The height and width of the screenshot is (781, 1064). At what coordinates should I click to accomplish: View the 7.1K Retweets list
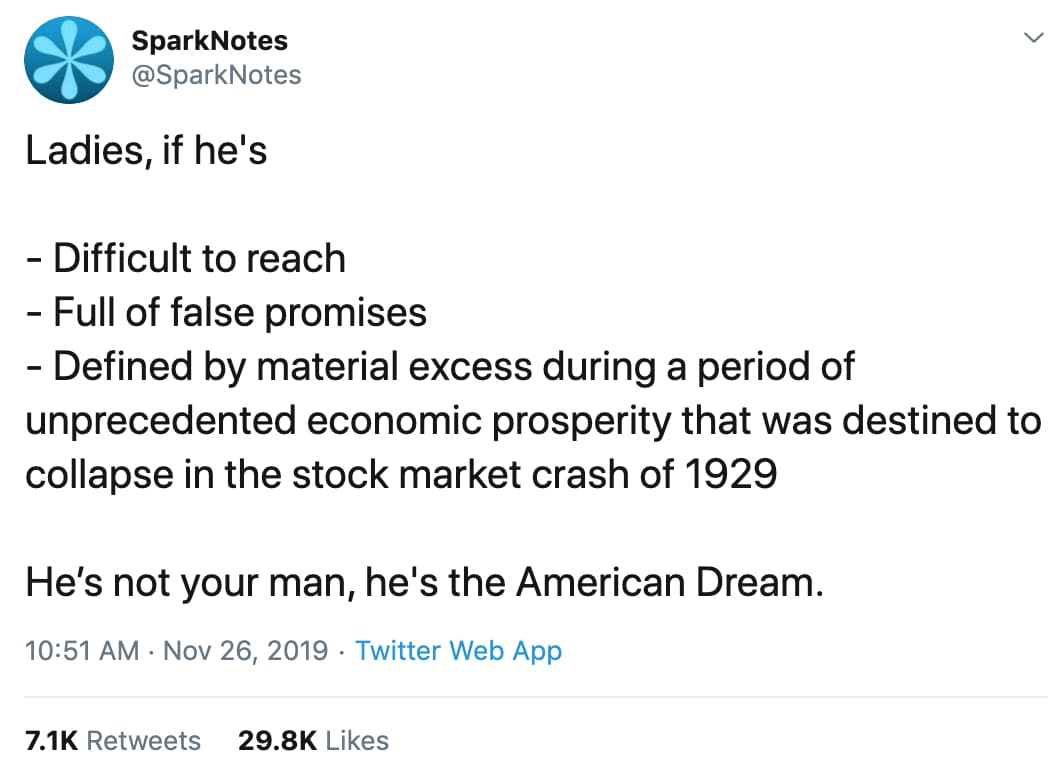112,741
